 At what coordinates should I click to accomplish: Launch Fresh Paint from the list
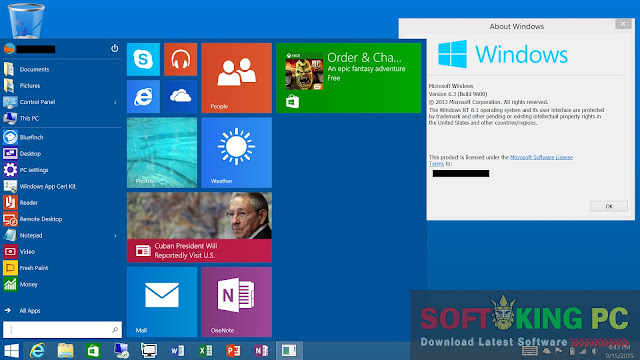click(62, 268)
